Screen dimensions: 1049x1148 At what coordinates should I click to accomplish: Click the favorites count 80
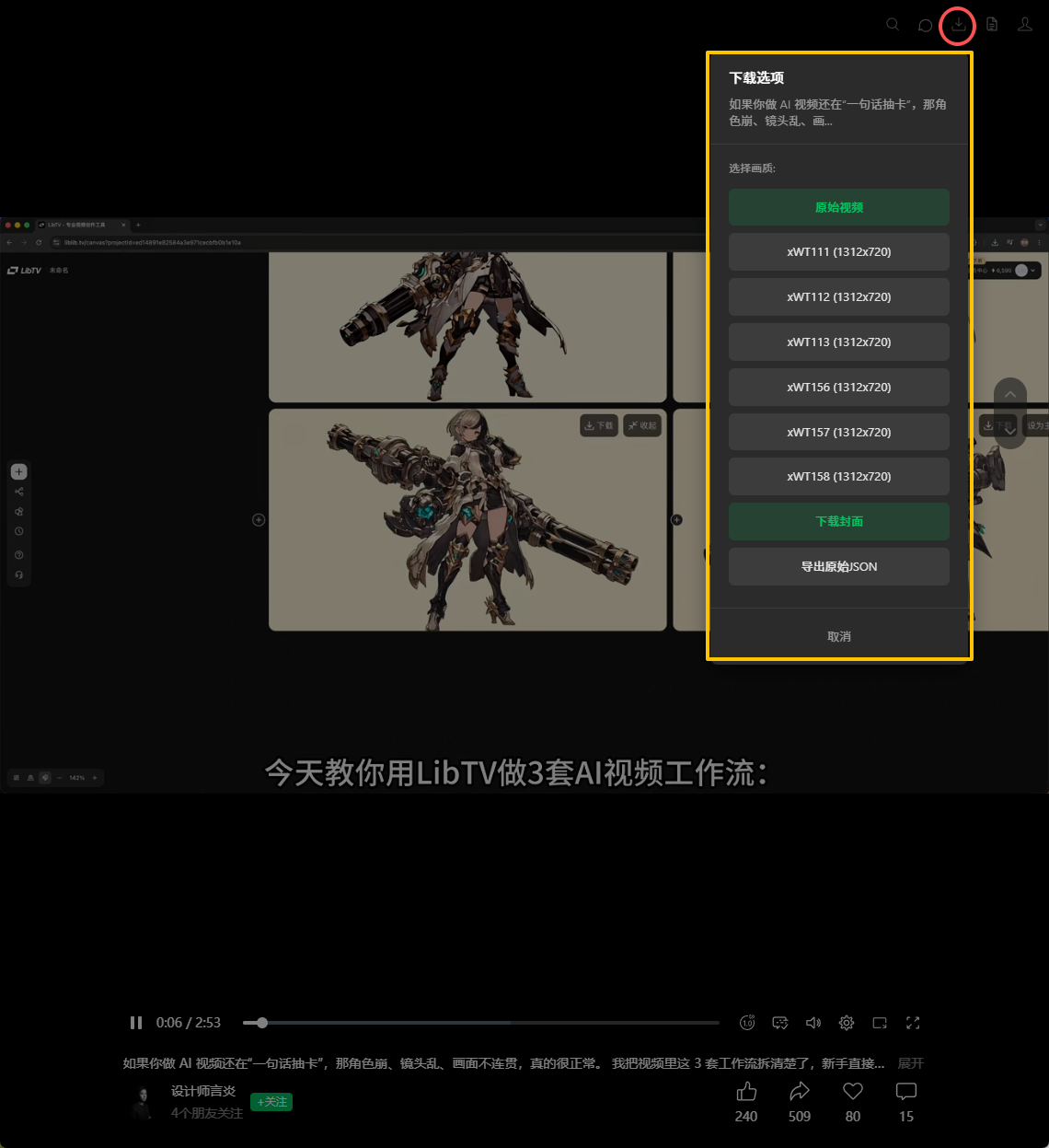853,1117
